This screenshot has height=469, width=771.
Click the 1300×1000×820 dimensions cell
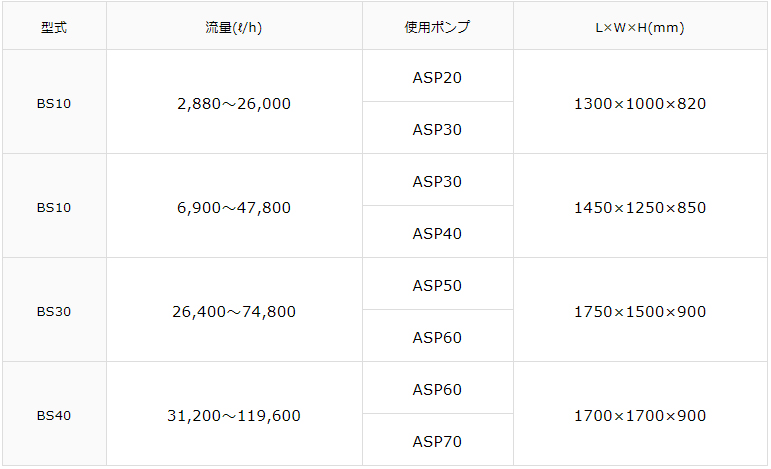(639, 104)
